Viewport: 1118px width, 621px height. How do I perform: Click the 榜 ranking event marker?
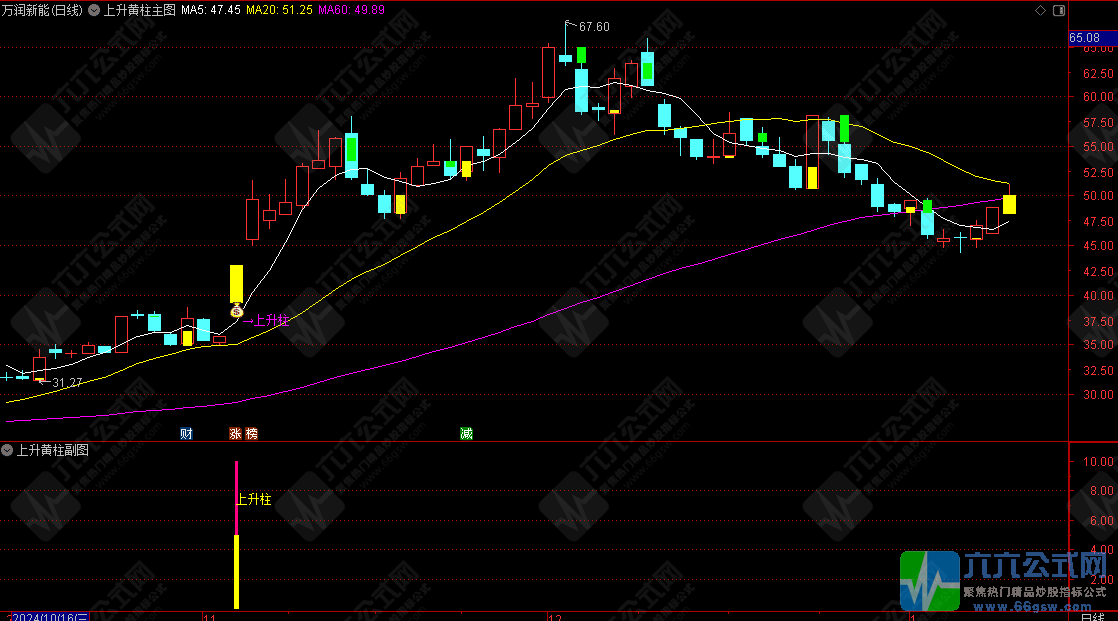pyautogui.click(x=251, y=433)
